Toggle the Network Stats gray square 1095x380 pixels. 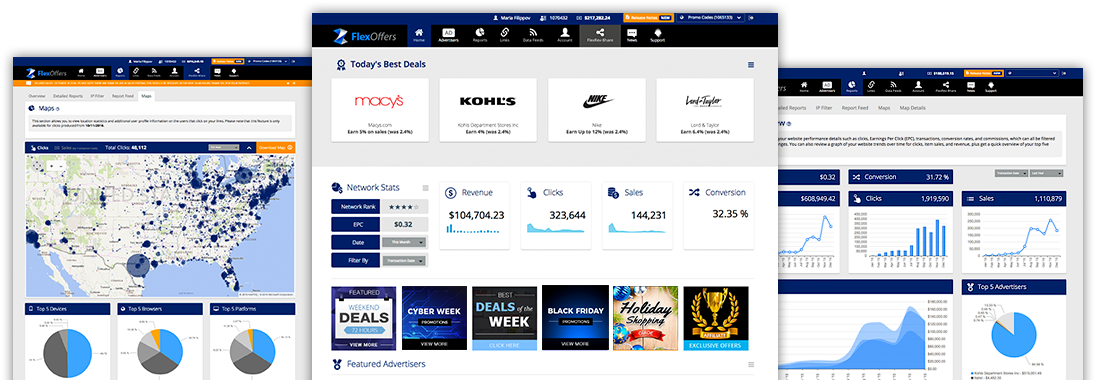click(x=425, y=187)
